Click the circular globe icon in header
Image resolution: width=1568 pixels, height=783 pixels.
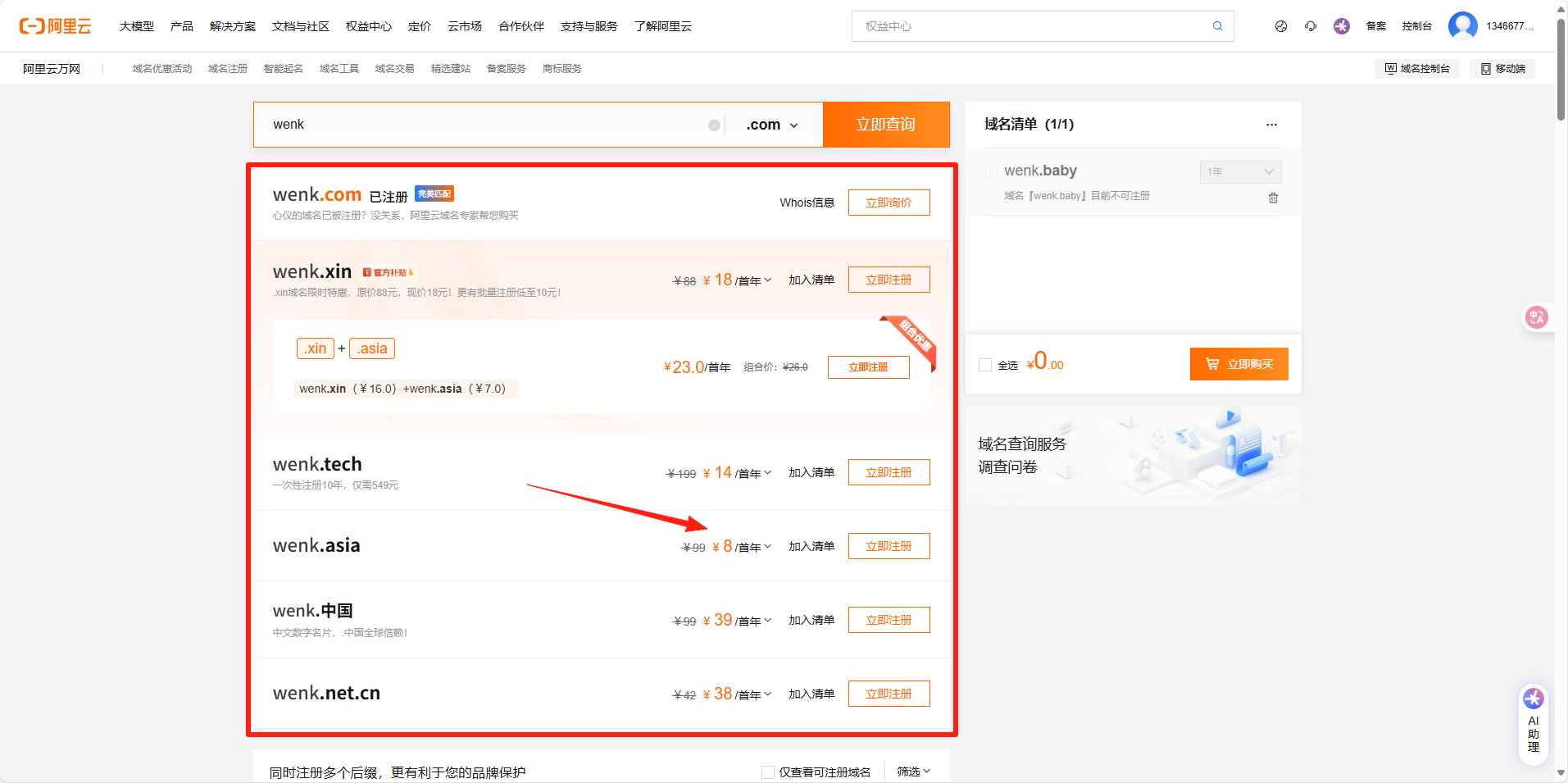[x=1281, y=26]
